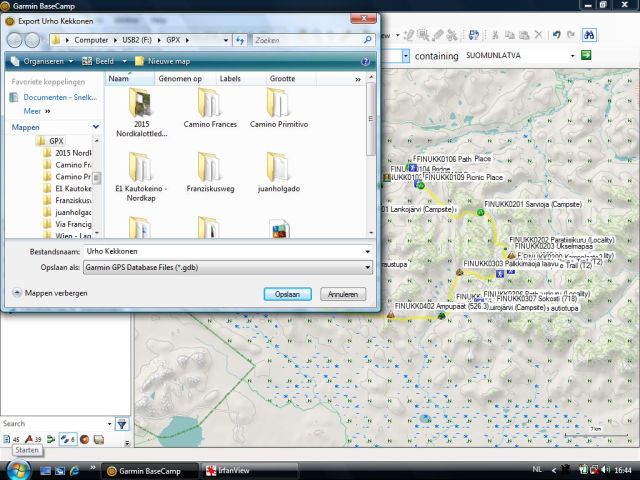Collapse folders with Mappen verbergen
The image size is (640, 480).
pos(50,293)
